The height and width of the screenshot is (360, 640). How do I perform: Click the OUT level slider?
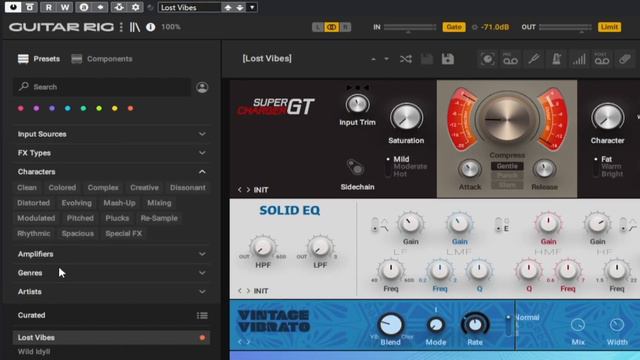[565, 27]
